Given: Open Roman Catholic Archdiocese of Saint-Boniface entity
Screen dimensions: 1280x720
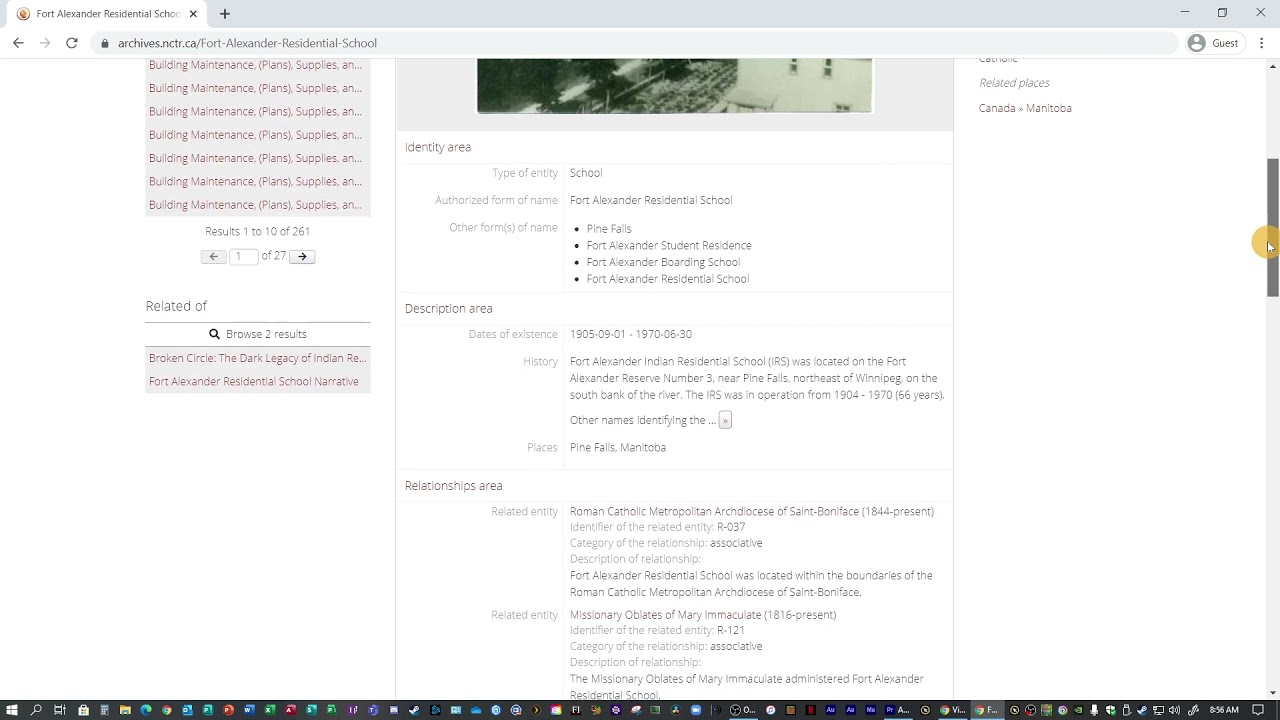Looking at the screenshot, I should [752, 511].
